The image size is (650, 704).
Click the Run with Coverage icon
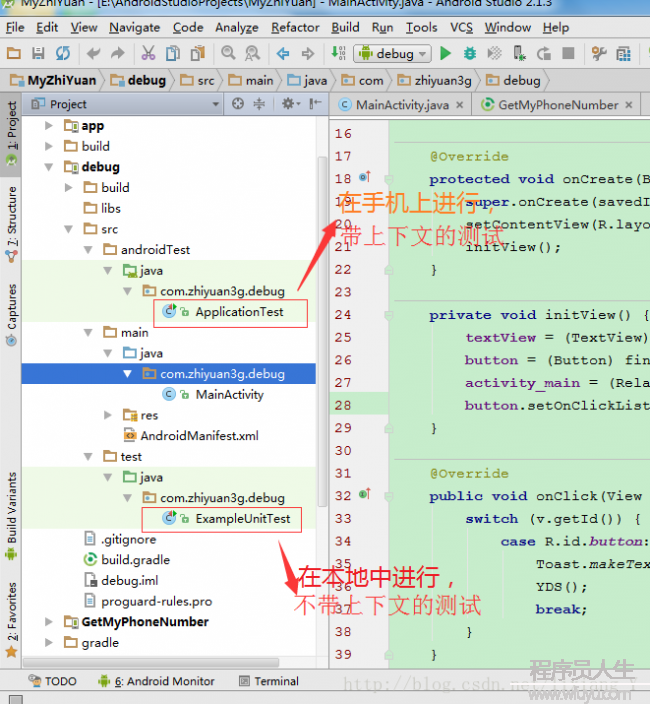click(494, 53)
